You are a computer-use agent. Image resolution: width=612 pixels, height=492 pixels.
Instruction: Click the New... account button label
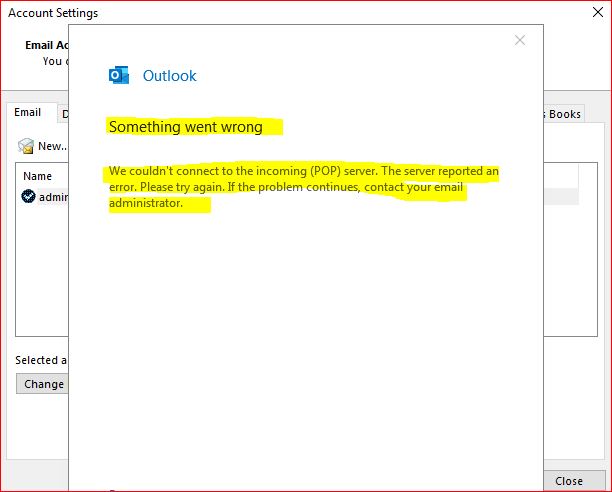point(52,146)
